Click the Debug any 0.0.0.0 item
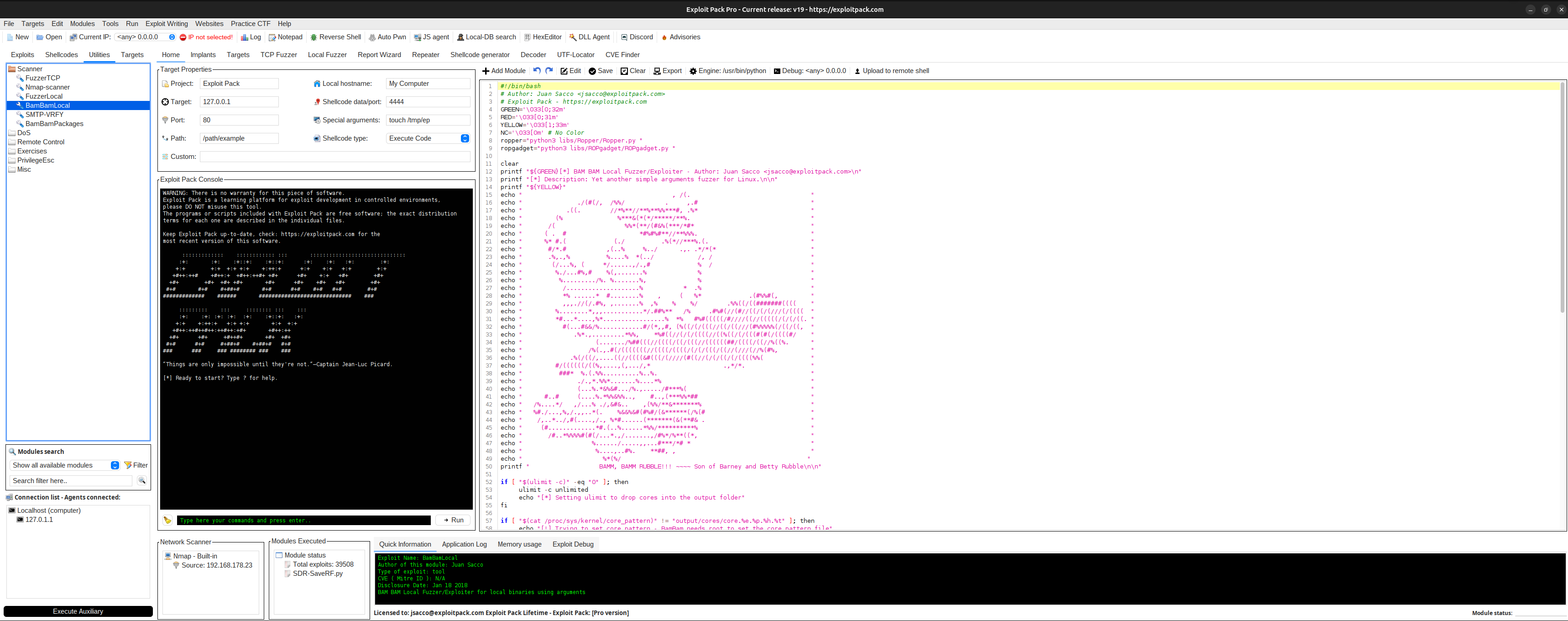This screenshot has width=1568, height=621. pyautogui.click(x=810, y=71)
